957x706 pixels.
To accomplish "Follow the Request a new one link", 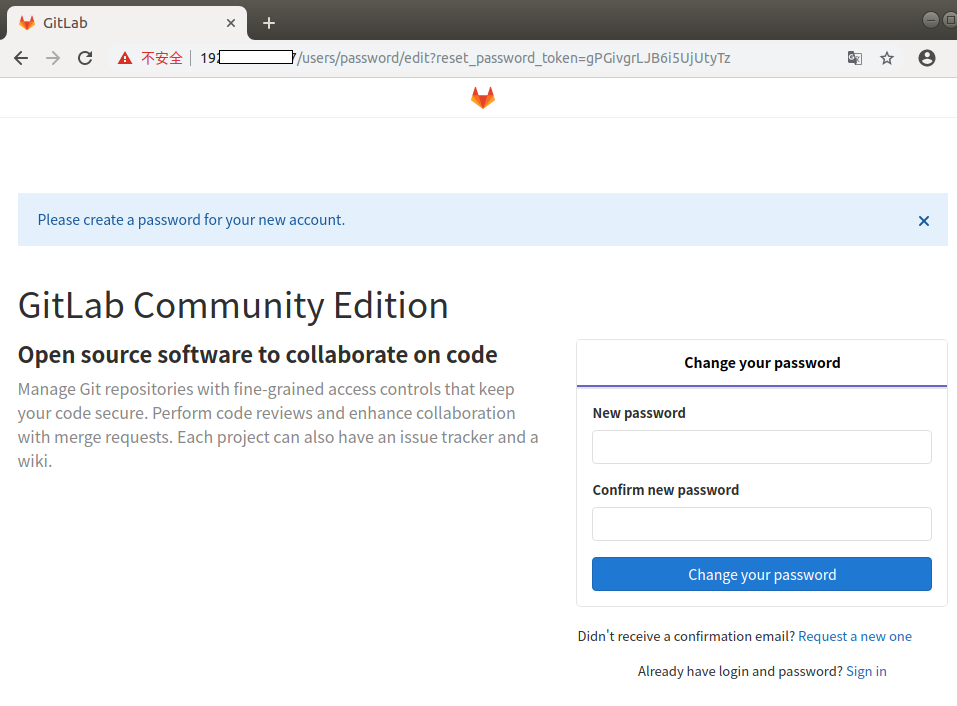I will (x=855, y=636).
